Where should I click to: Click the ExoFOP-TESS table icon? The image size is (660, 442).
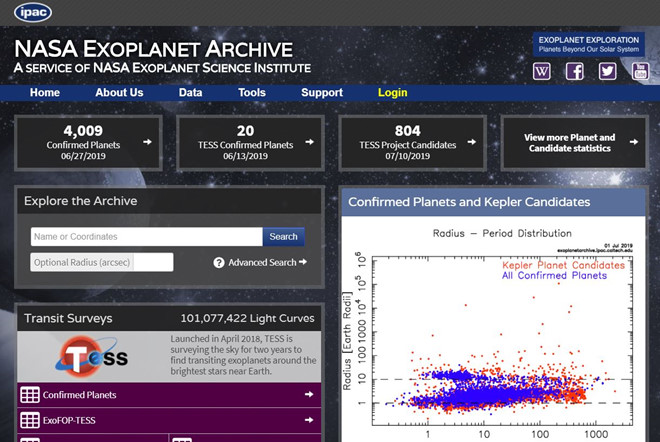pos(30,422)
